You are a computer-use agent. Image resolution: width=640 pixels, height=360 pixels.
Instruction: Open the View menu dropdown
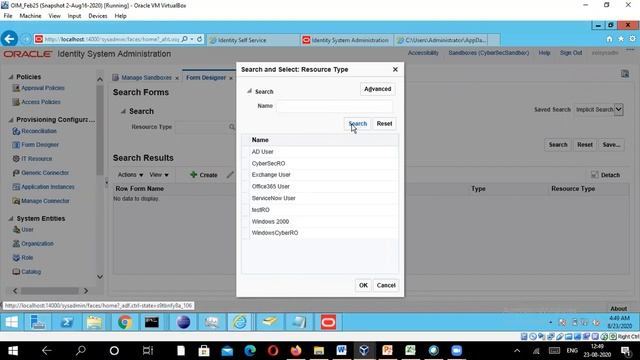point(159,175)
